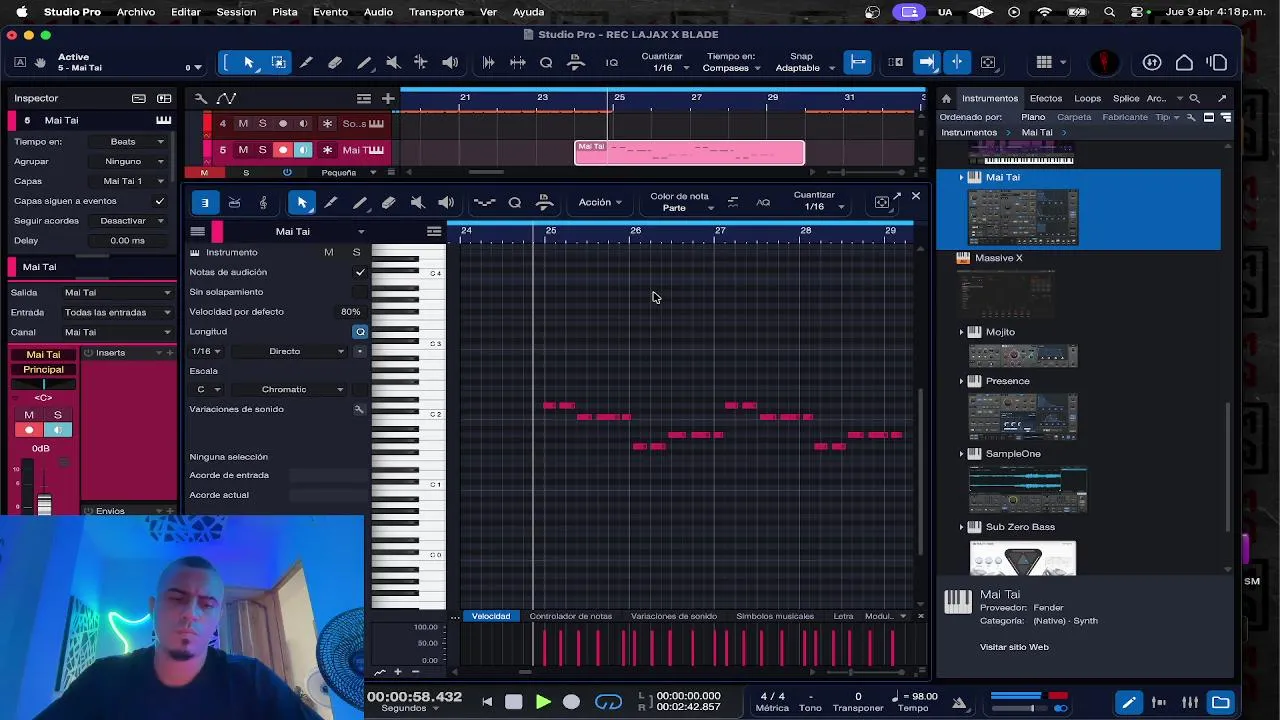Open browser home icon
Screen dimensions: 1280x720
946,98
